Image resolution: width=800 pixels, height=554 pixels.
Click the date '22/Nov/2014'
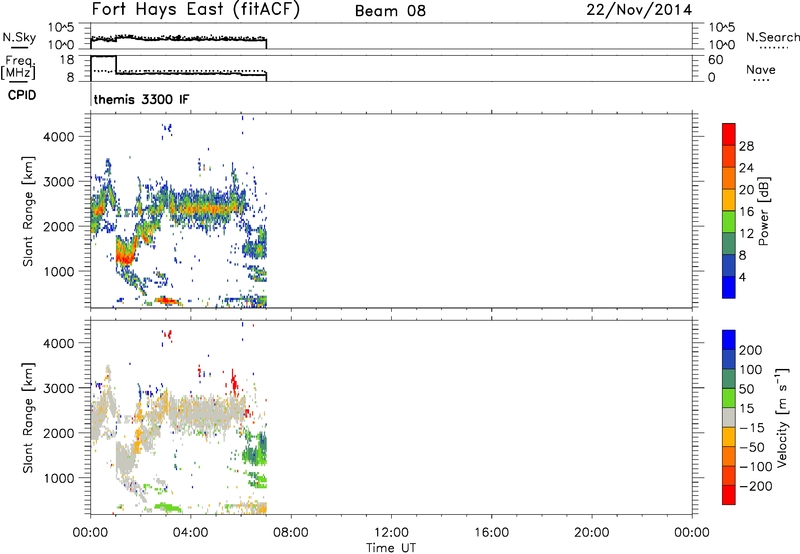pos(639,10)
